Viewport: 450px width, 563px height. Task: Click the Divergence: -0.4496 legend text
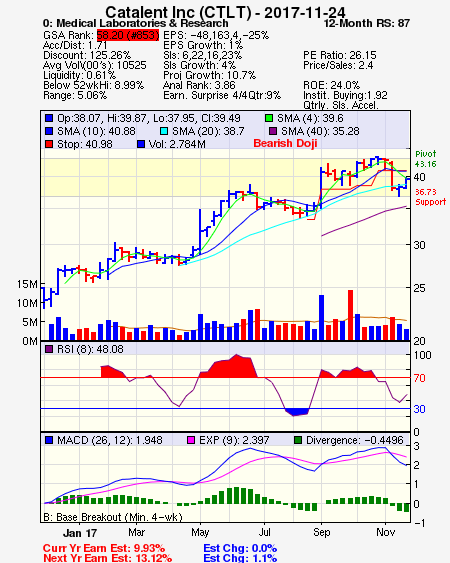(354, 440)
